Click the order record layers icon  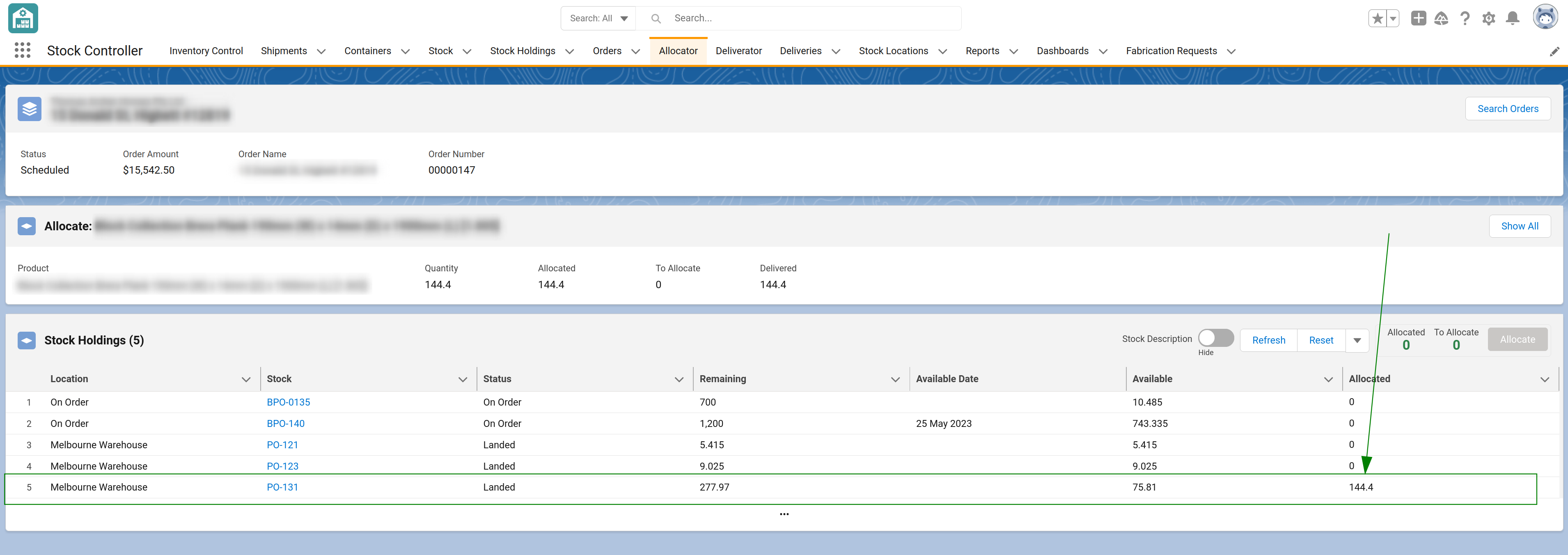[x=29, y=109]
